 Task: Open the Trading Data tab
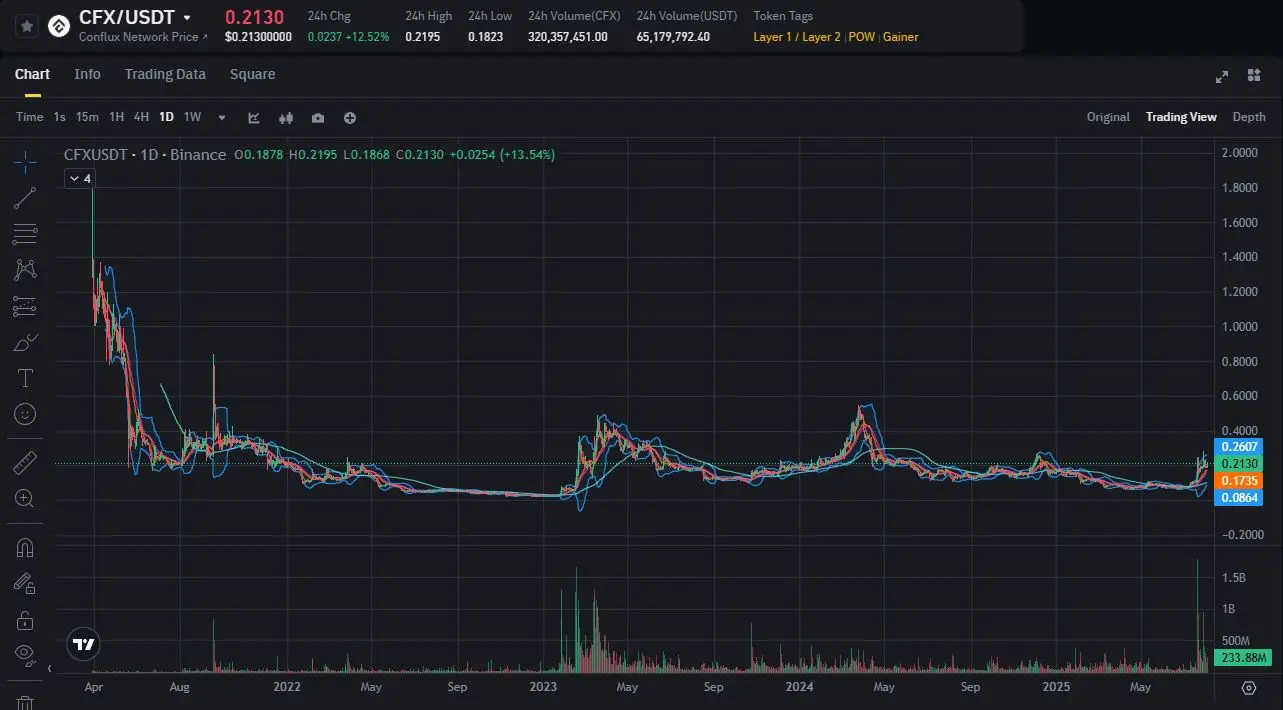(x=165, y=74)
